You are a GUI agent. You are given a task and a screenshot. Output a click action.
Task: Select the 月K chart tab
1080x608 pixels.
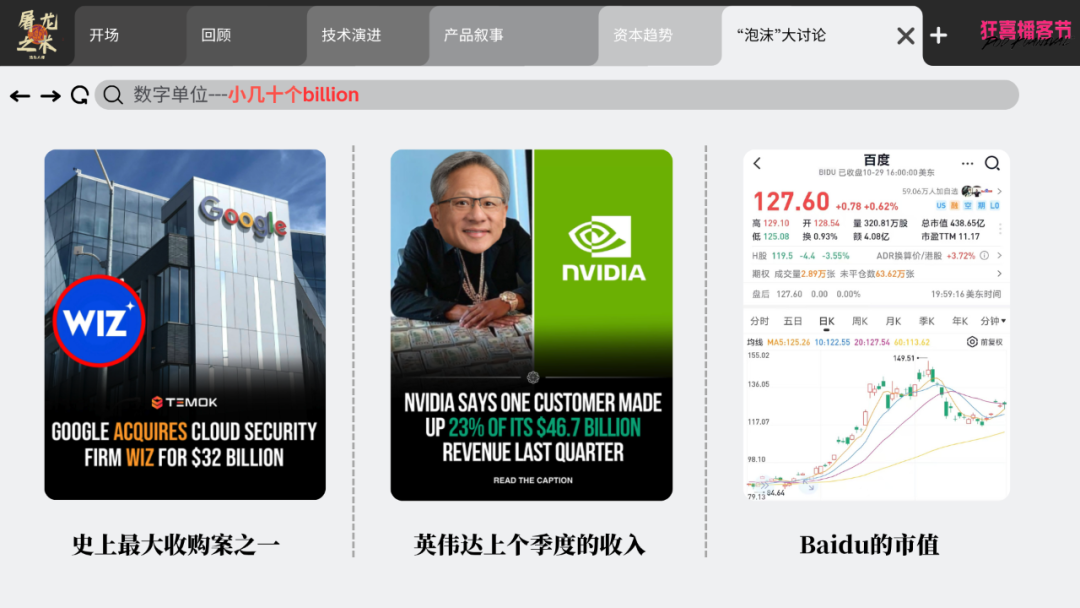coord(893,321)
